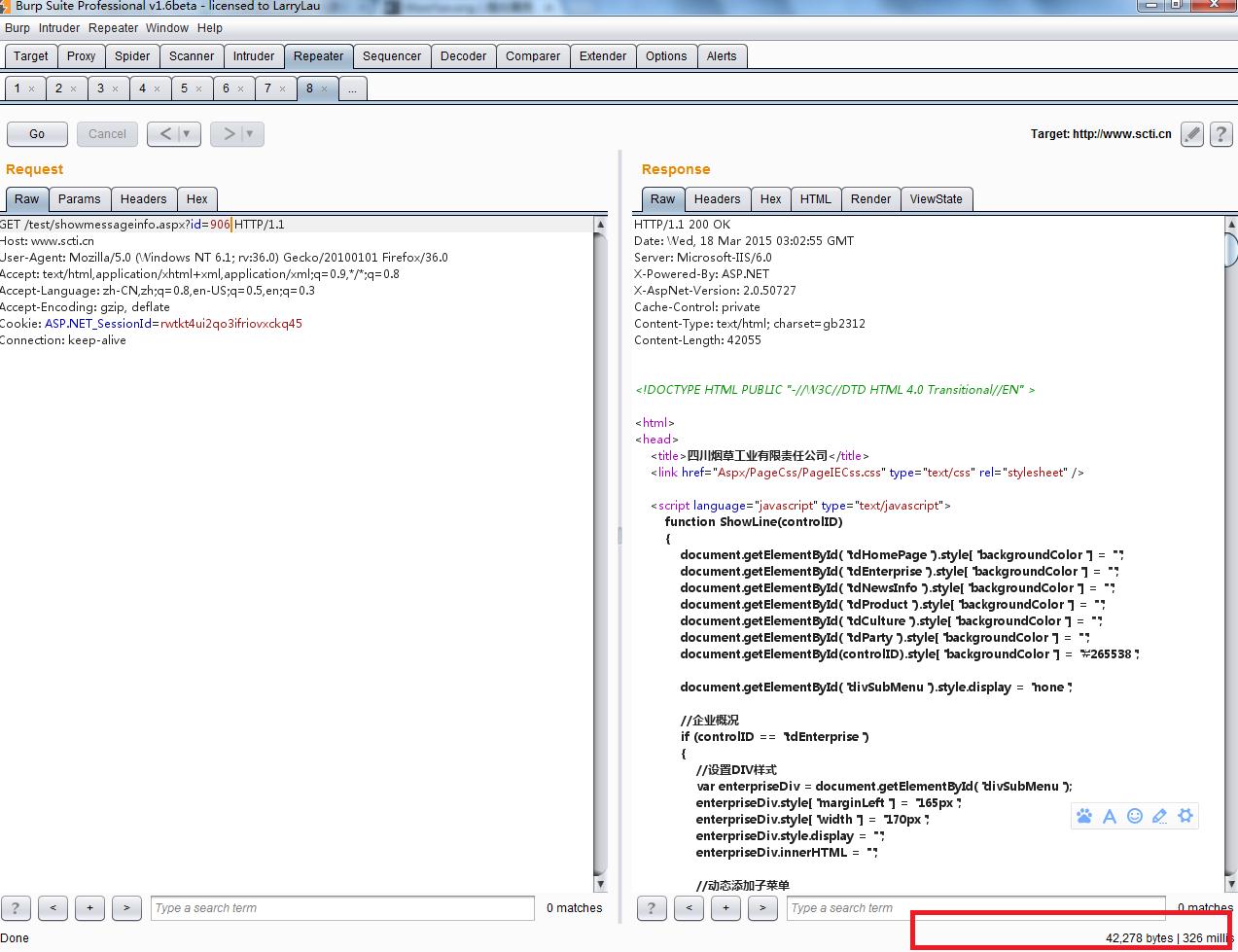Image resolution: width=1238 pixels, height=952 pixels.
Task: Switch to the Decoder tab
Action: 463,56
